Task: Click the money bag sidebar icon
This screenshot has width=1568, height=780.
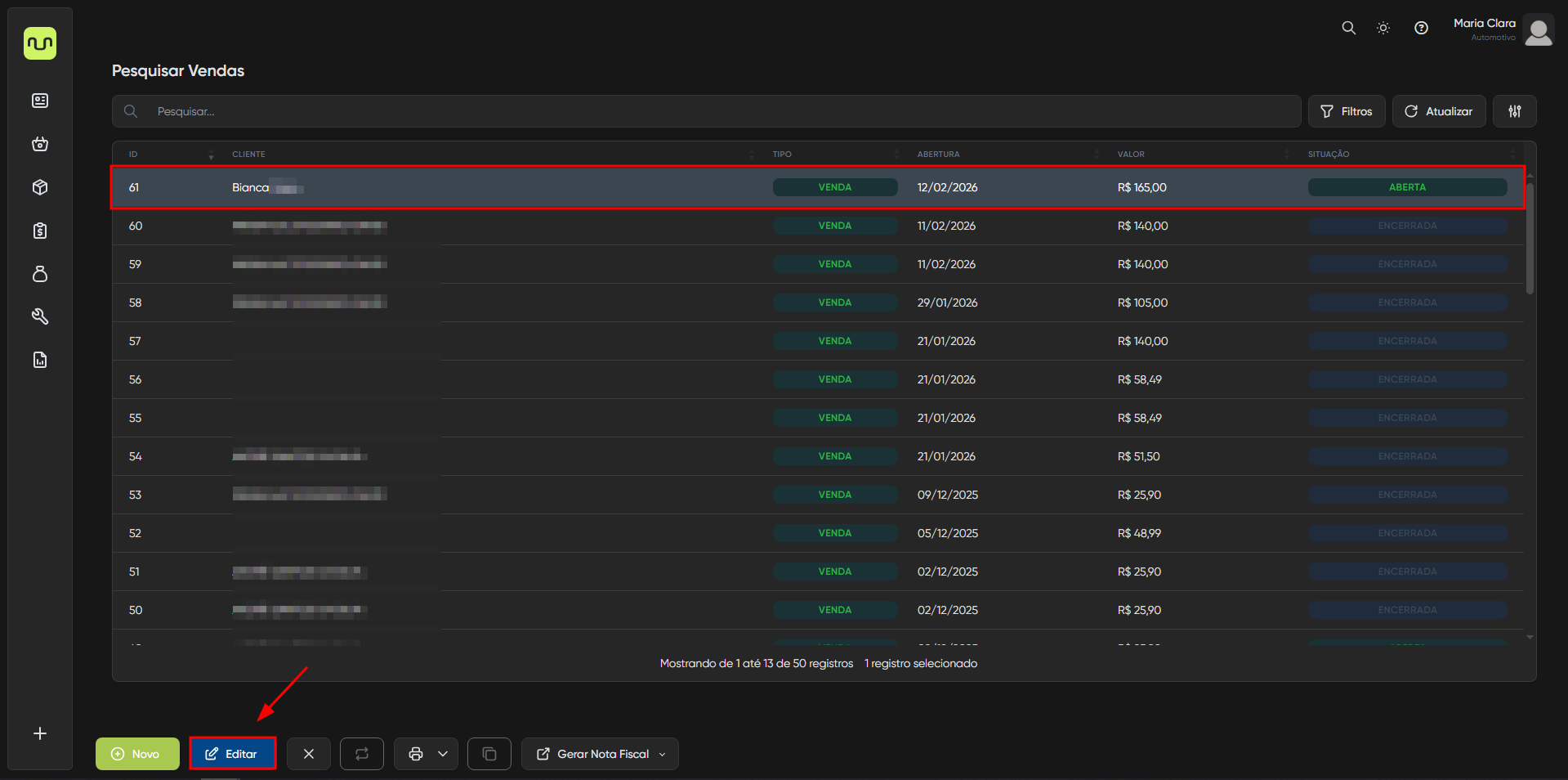Action: [40, 274]
